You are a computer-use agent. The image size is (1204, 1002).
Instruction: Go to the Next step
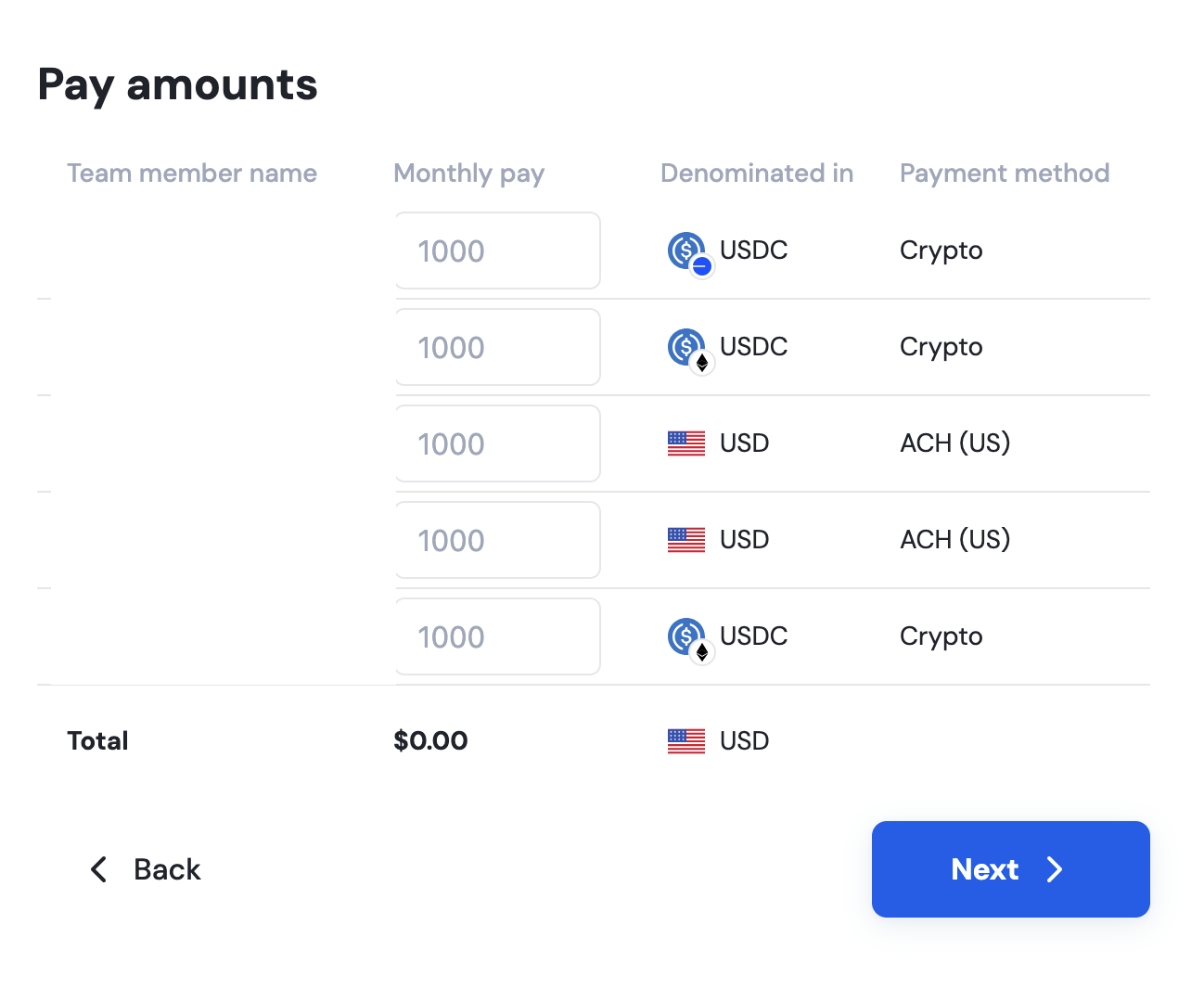pyautogui.click(x=1011, y=869)
